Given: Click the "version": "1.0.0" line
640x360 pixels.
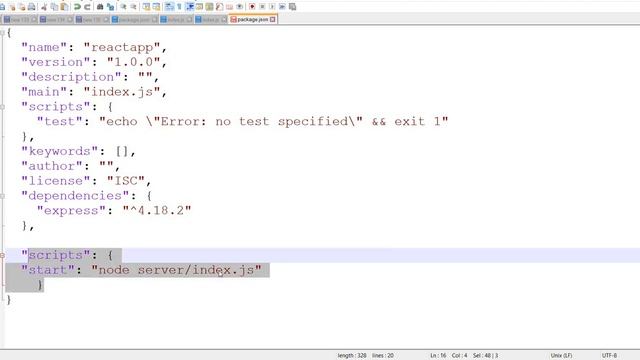Looking at the screenshot, I should [94, 62].
